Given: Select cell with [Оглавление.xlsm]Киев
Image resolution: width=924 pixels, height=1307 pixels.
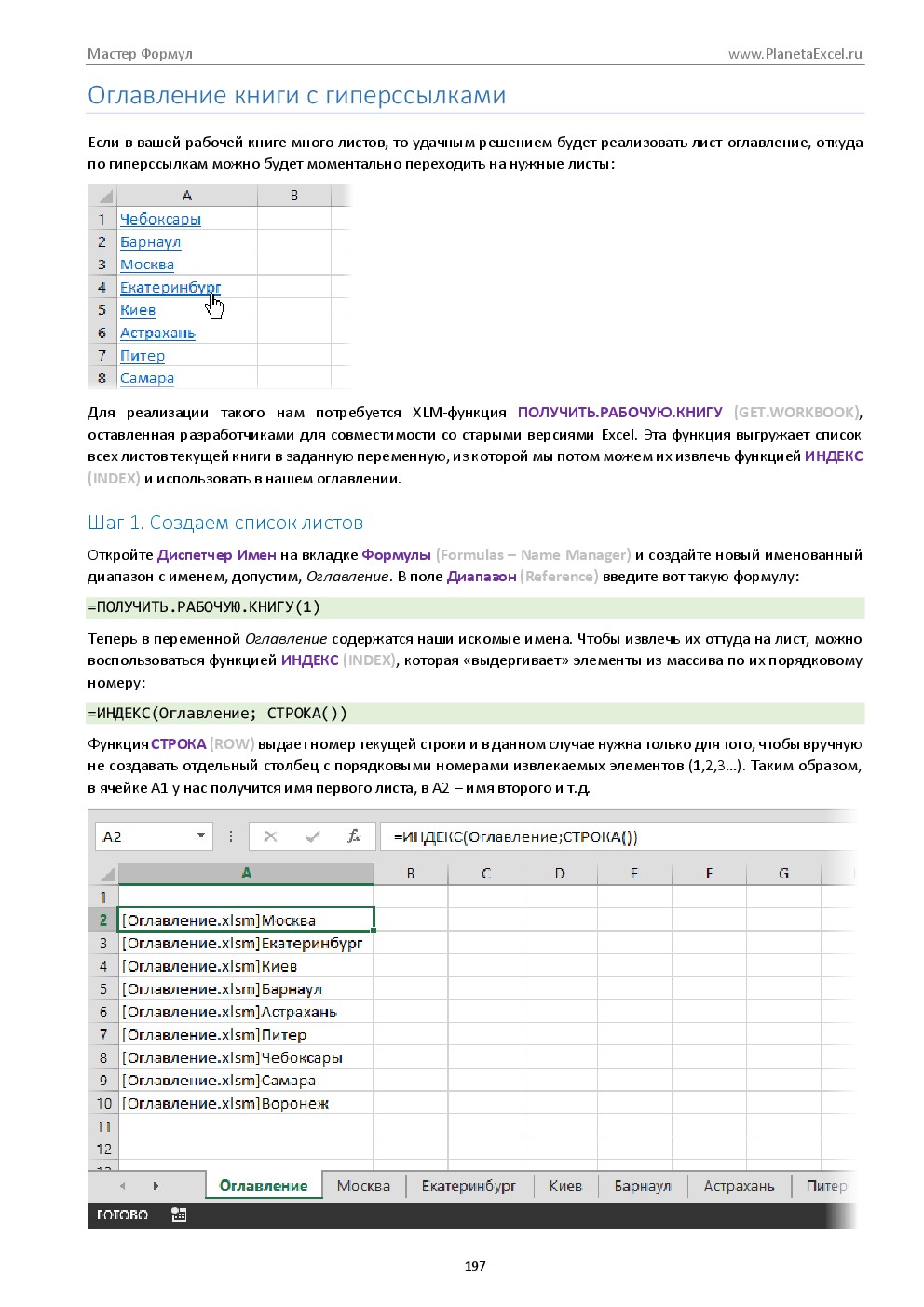Looking at the screenshot, I should pyautogui.click(x=246, y=966).
